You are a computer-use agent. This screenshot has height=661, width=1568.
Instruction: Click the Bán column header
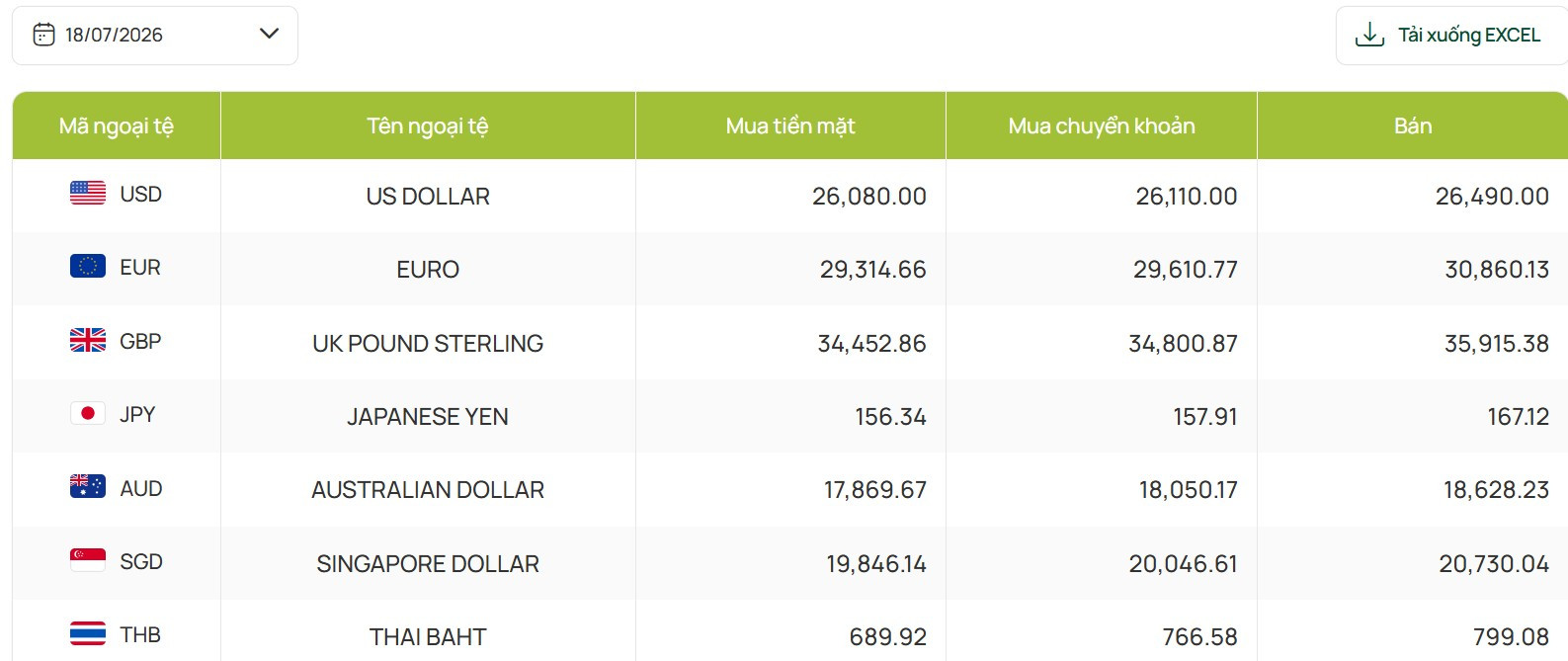pyautogui.click(x=1413, y=125)
